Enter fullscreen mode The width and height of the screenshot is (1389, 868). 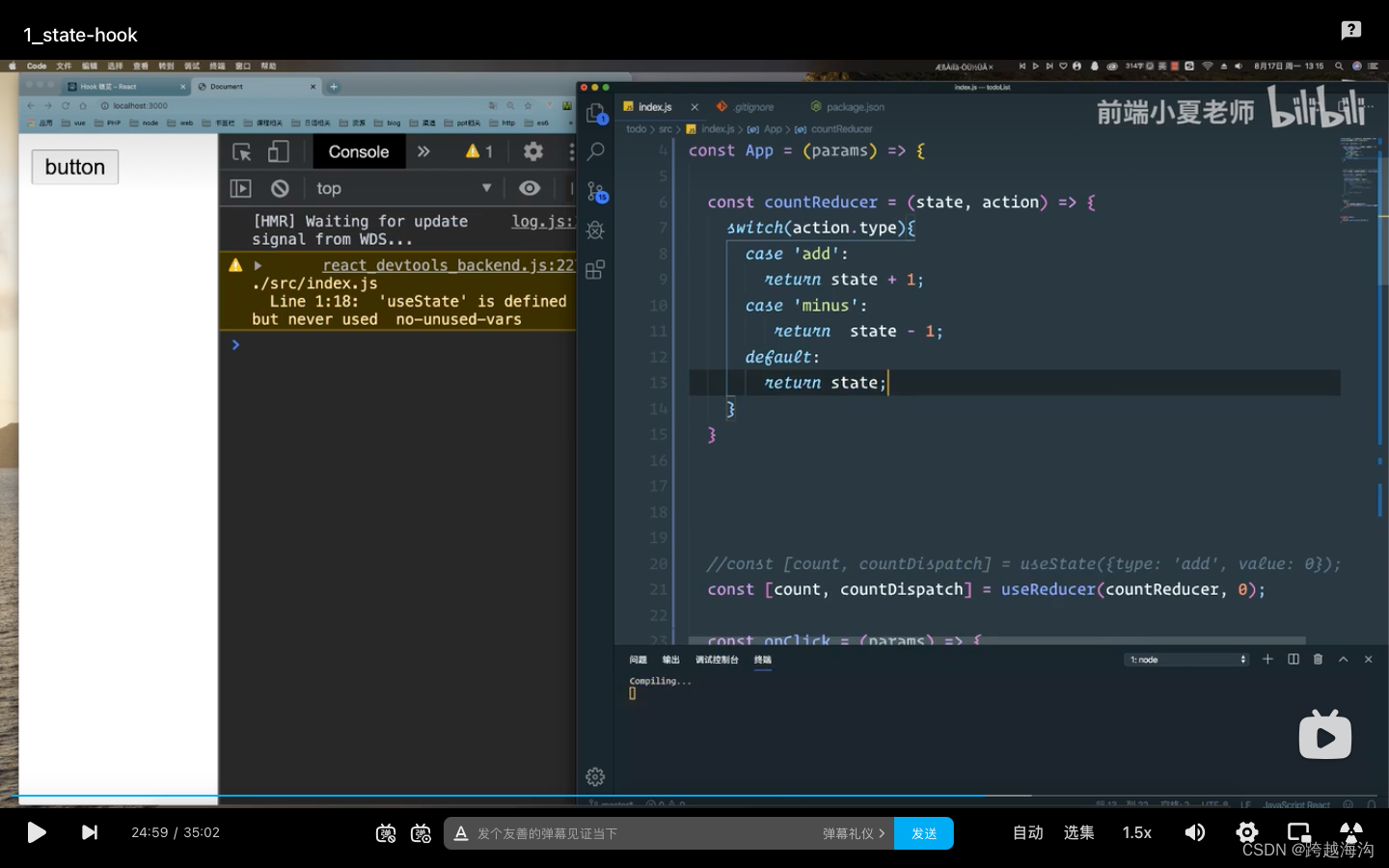click(1351, 832)
